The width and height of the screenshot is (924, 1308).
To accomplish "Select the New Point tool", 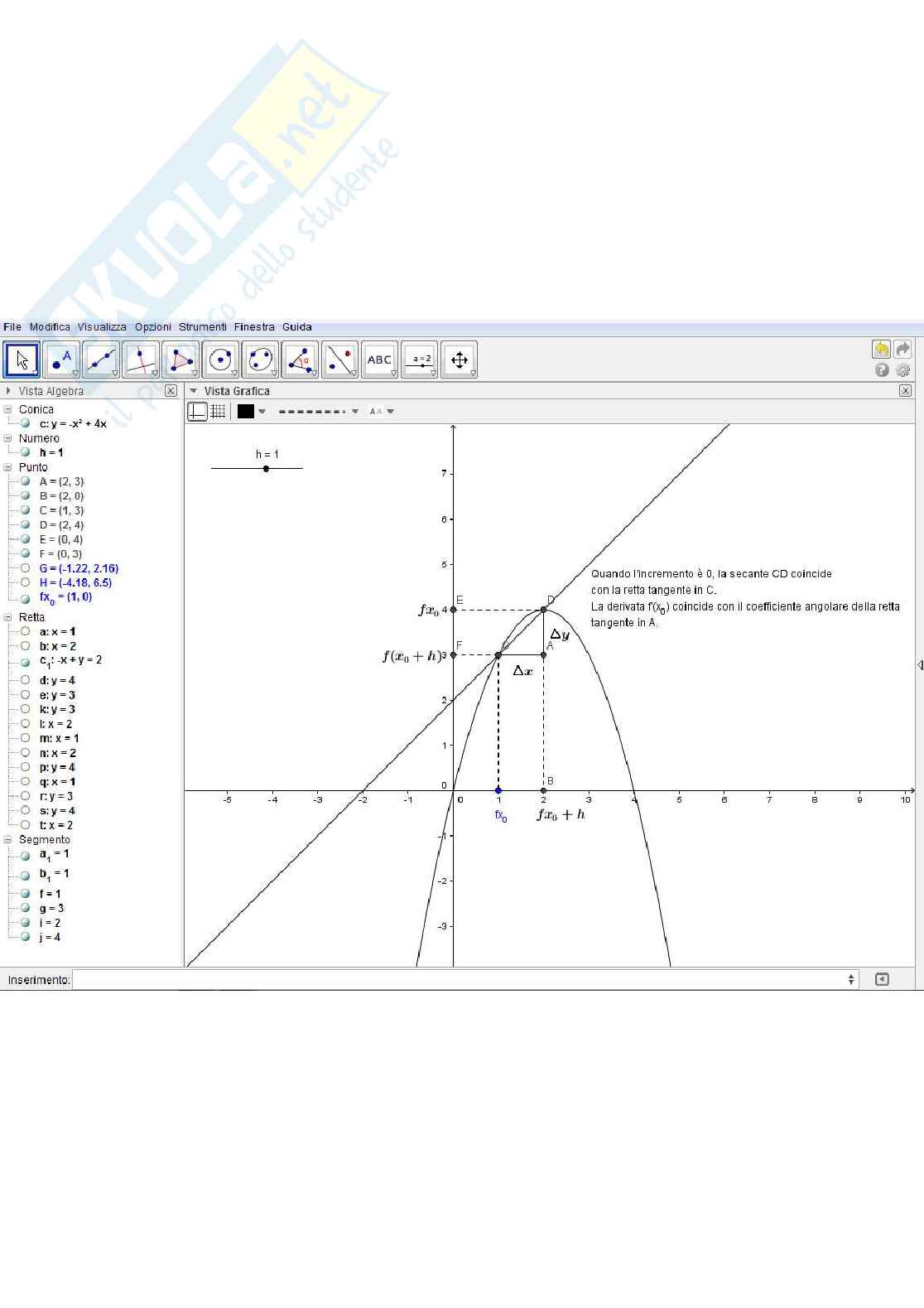I will (x=61, y=360).
